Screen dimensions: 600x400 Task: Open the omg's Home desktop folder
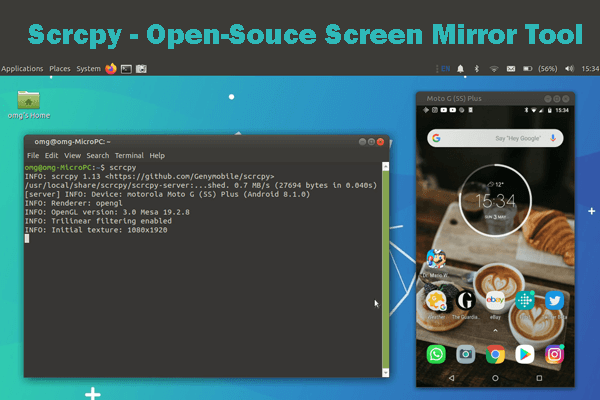click(x=29, y=105)
